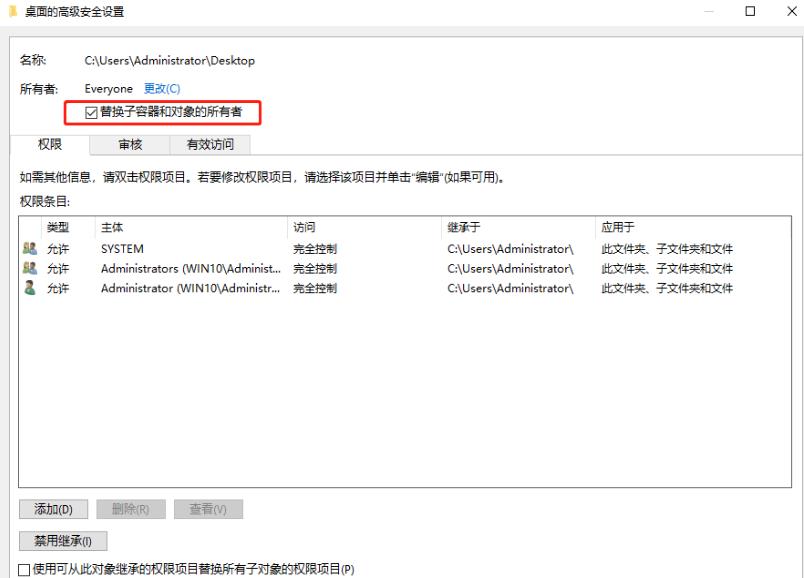The width and height of the screenshot is (804, 578).
Task: Click the 添加(D) button
Action: tap(52, 509)
